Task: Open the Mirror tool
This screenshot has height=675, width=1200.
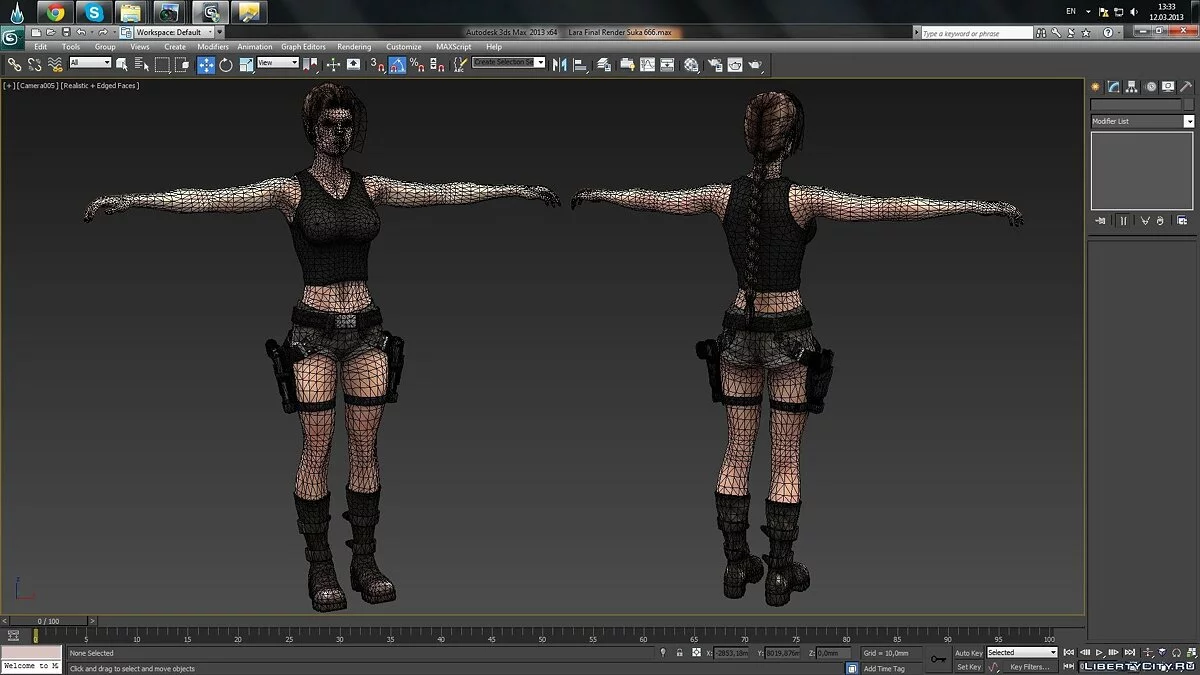Action: [559, 64]
